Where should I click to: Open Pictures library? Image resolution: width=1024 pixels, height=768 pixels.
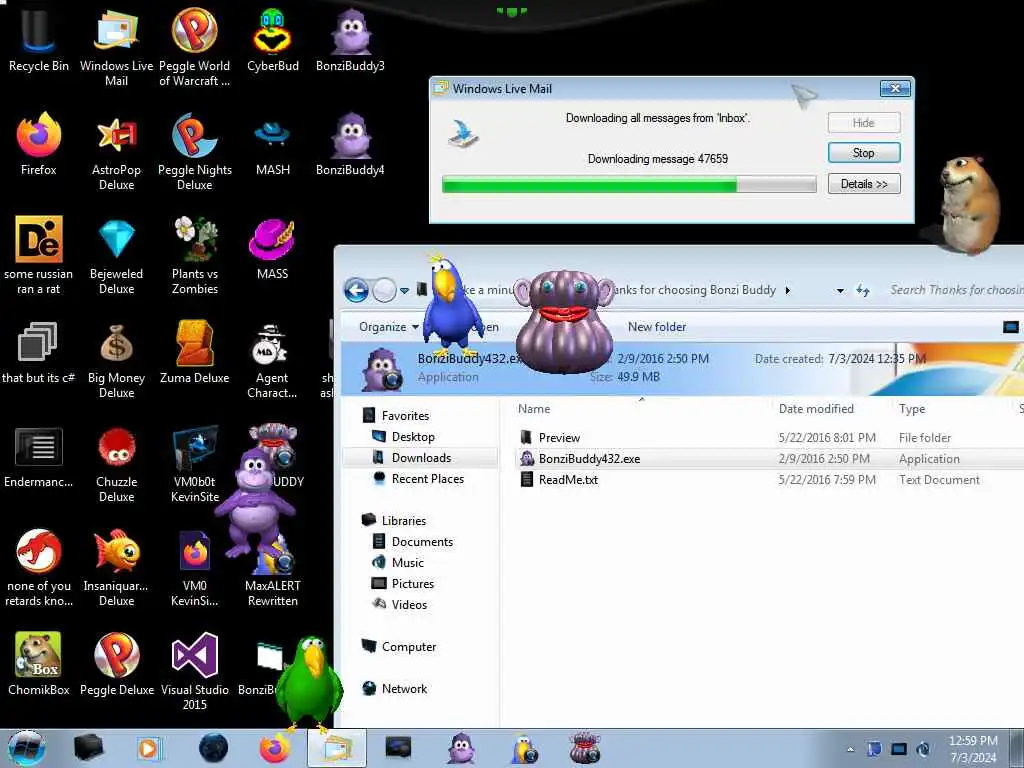(x=413, y=583)
